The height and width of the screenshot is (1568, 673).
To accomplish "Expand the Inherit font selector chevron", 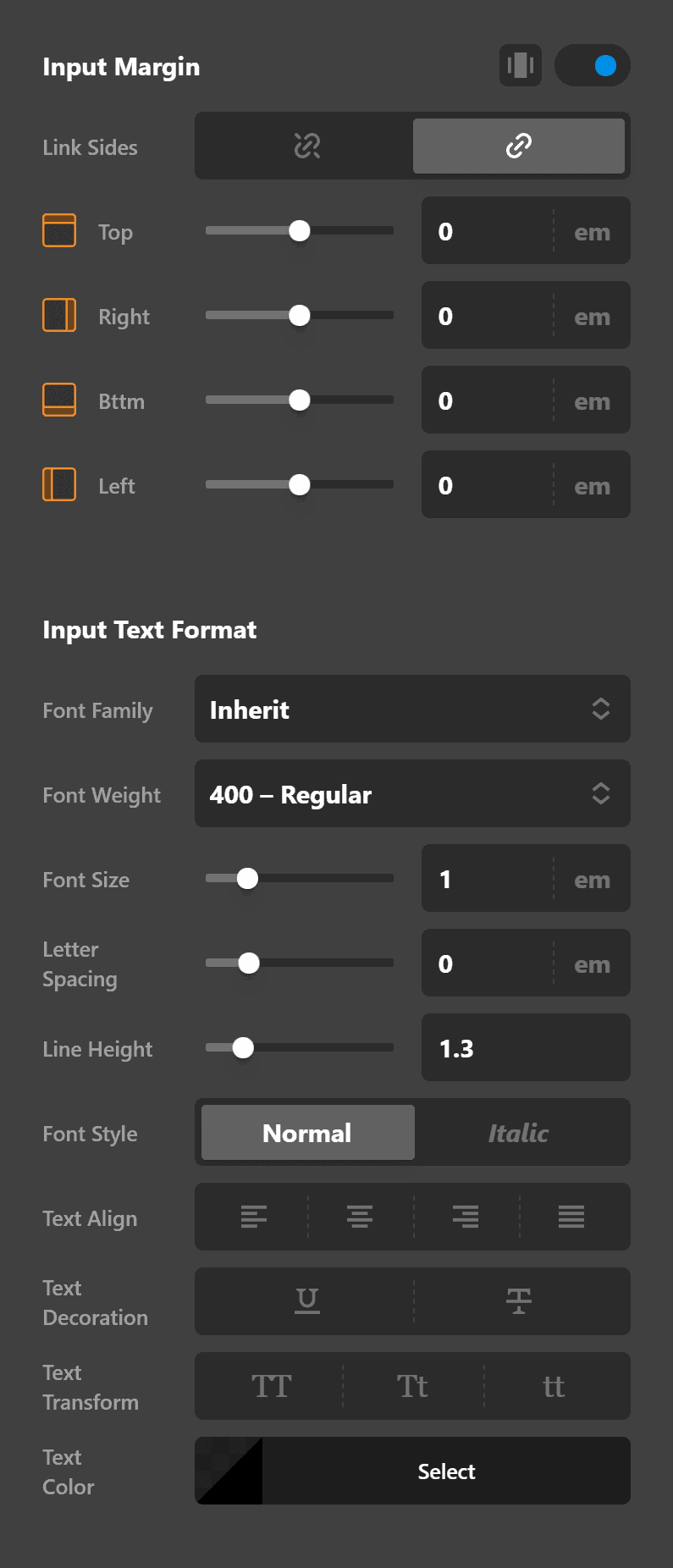I will coord(601,709).
